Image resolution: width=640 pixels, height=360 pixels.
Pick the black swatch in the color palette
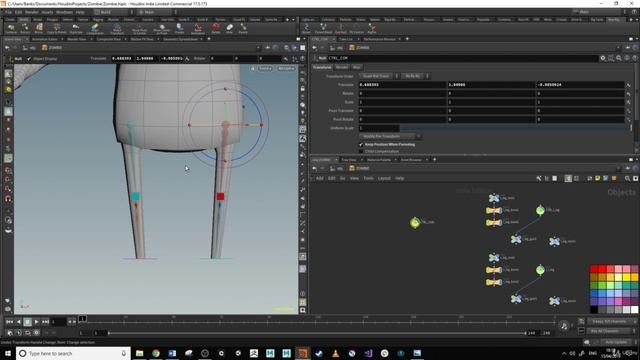click(594, 309)
